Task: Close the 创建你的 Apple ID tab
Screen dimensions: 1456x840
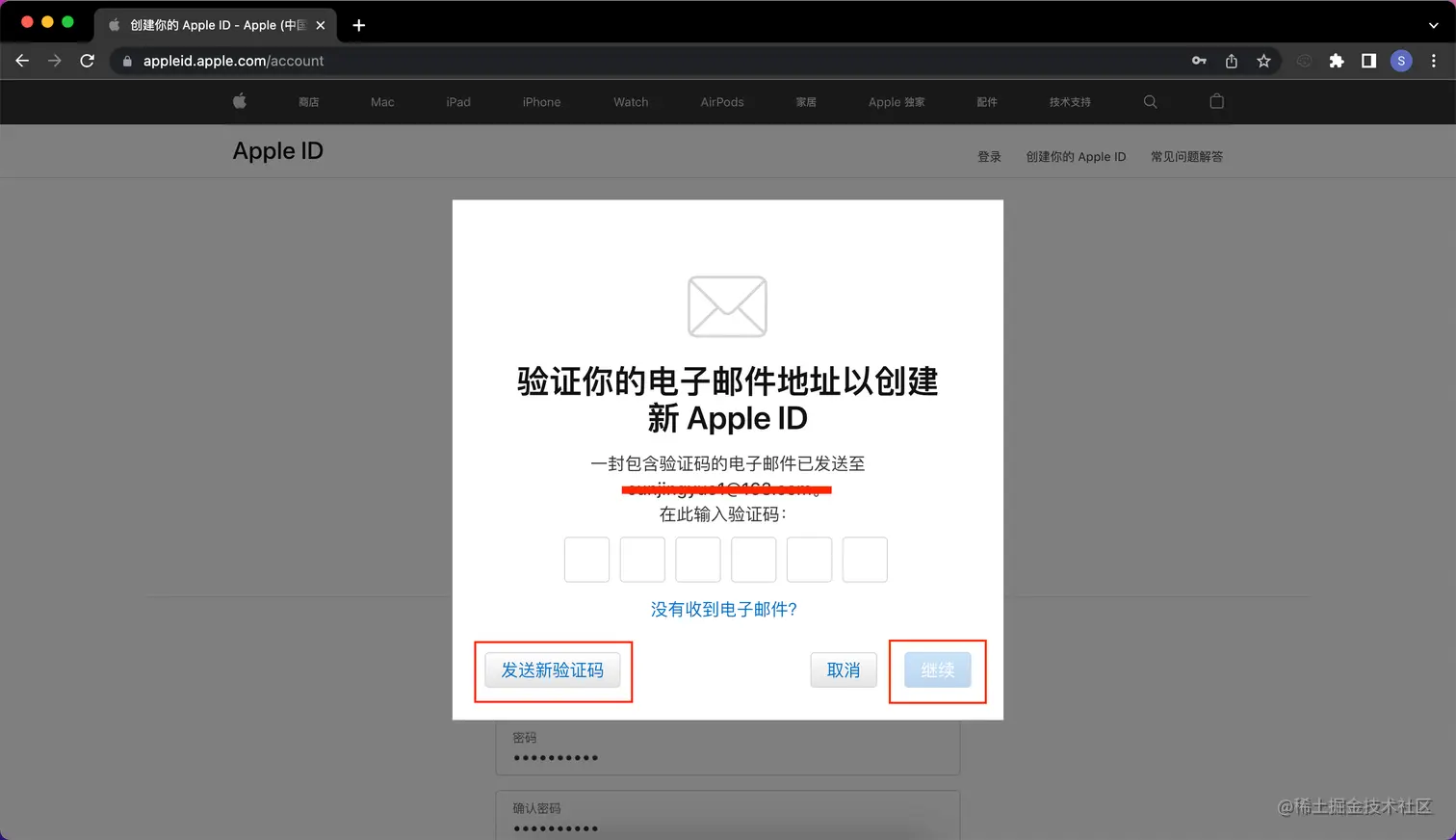Action: [321, 25]
